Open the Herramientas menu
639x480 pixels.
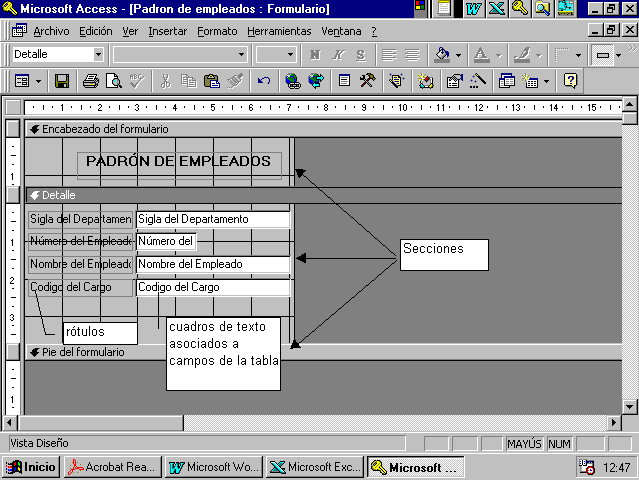tap(279, 31)
